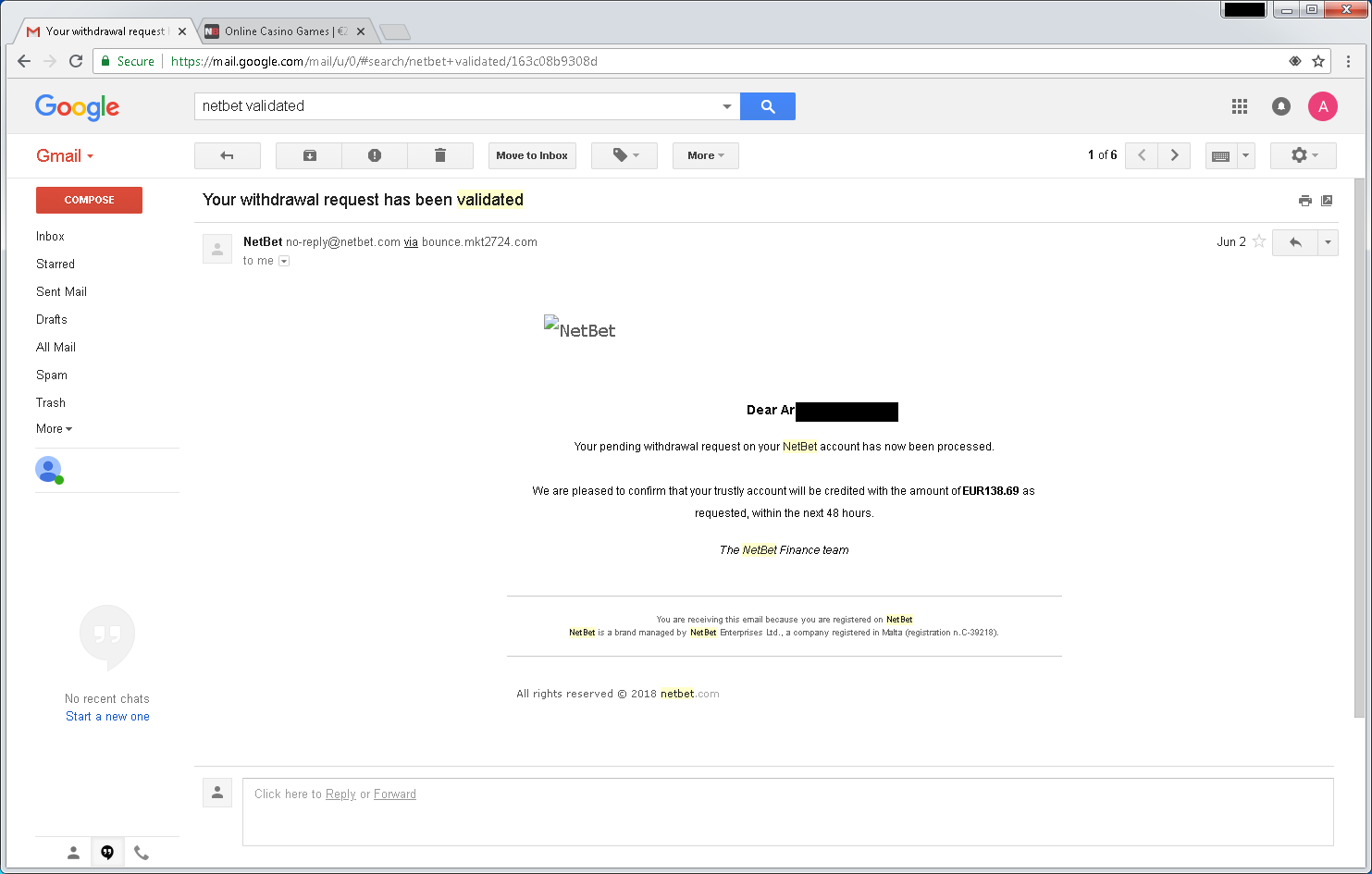Image resolution: width=1372 pixels, height=874 pixels.
Task: Open All Mail folder
Action: [56, 348]
